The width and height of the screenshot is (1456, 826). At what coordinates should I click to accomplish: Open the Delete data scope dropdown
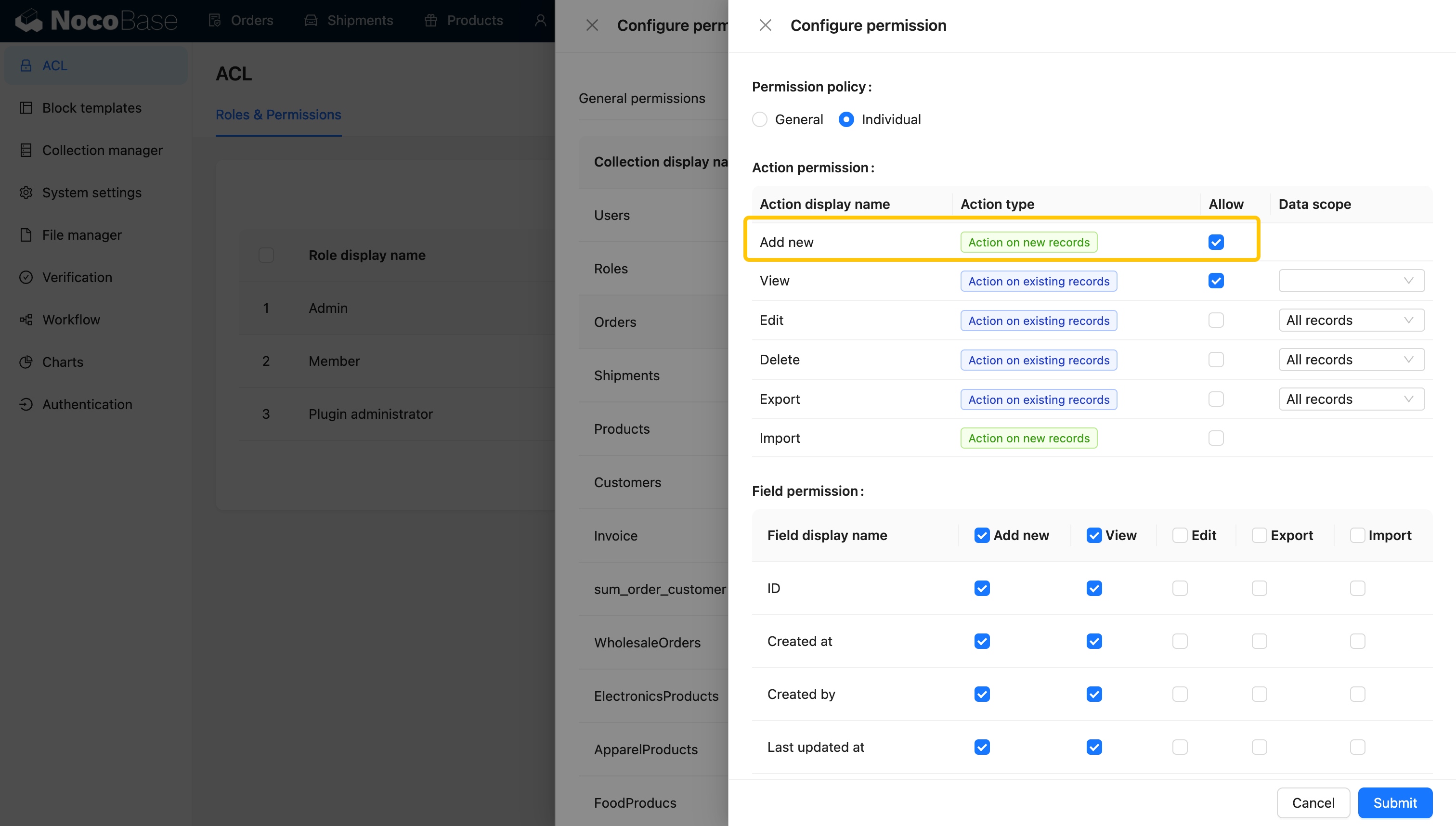[1351, 360]
